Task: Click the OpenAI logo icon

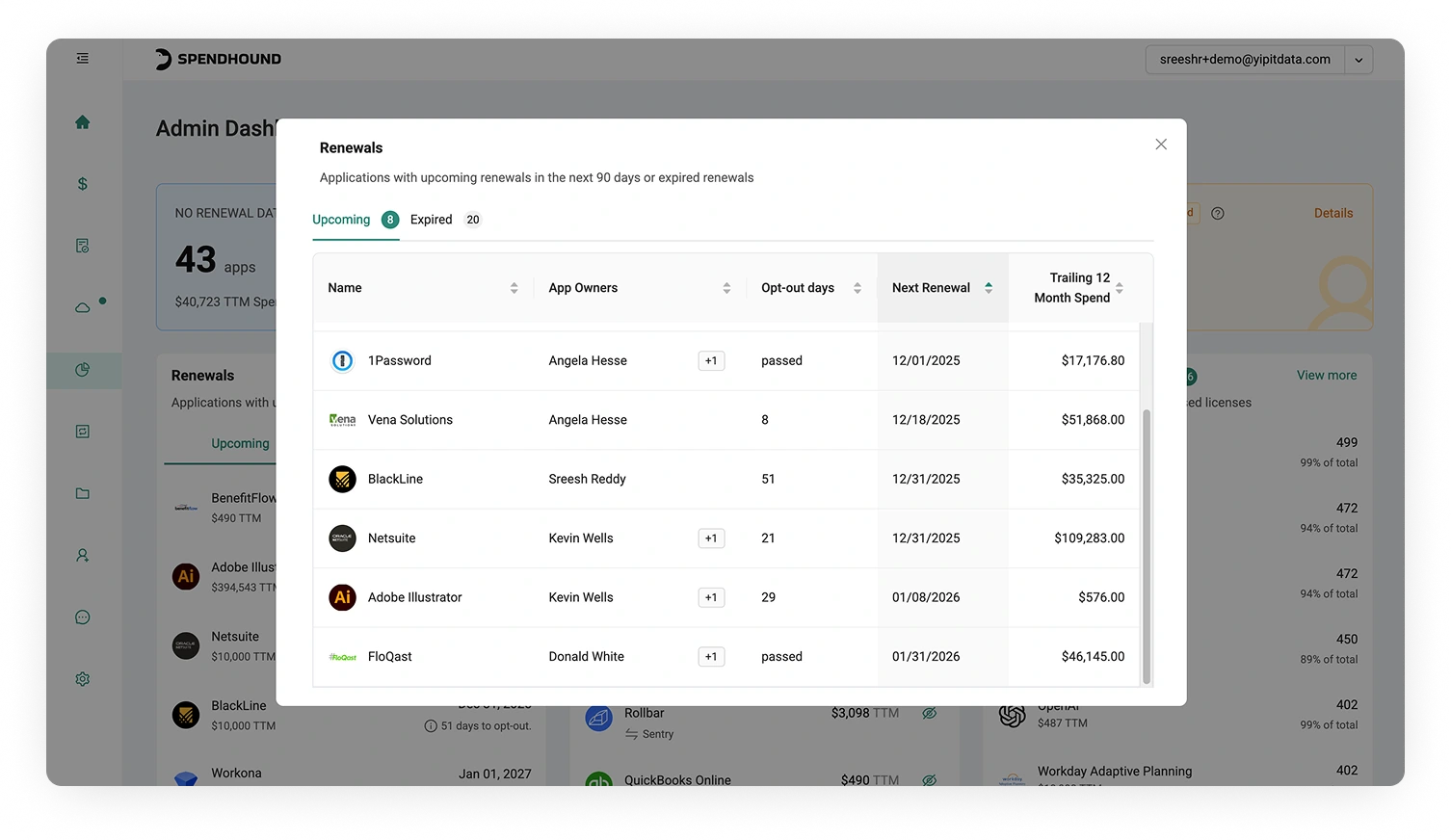Action: pyautogui.click(x=1013, y=715)
